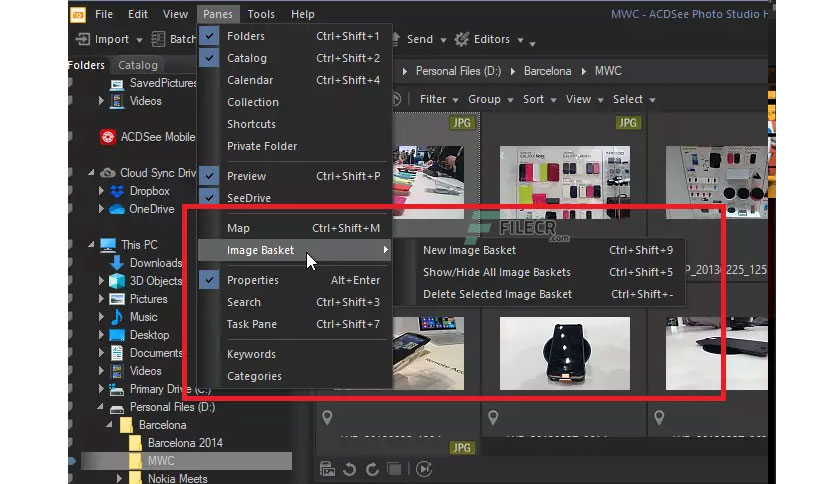Select the Dropbox icon in folder tree
Screen dimensions: 836x484
pyautogui.click(x=117, y=191)
